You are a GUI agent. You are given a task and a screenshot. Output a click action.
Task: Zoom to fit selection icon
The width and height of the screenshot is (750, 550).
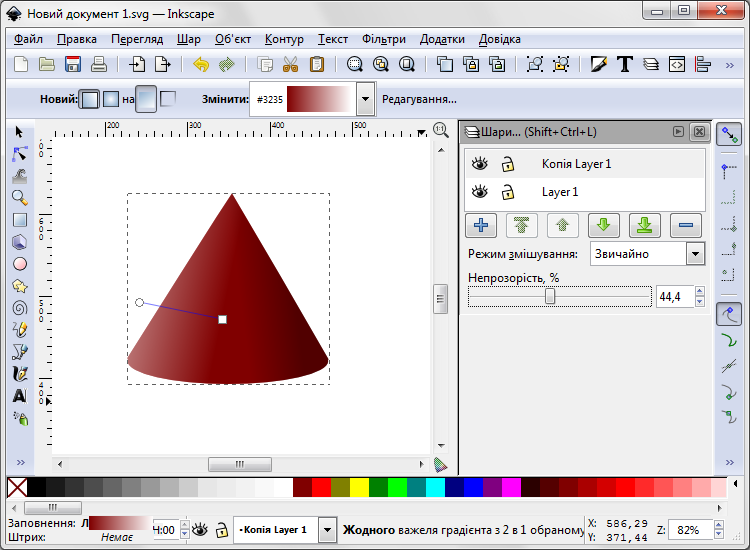tap(354, 64)
